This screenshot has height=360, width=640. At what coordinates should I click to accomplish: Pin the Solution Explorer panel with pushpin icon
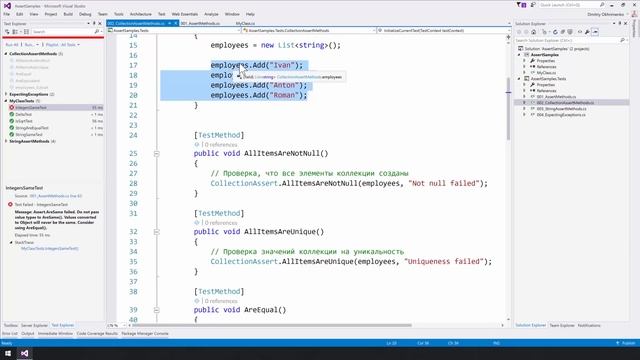tap(620, 24)
